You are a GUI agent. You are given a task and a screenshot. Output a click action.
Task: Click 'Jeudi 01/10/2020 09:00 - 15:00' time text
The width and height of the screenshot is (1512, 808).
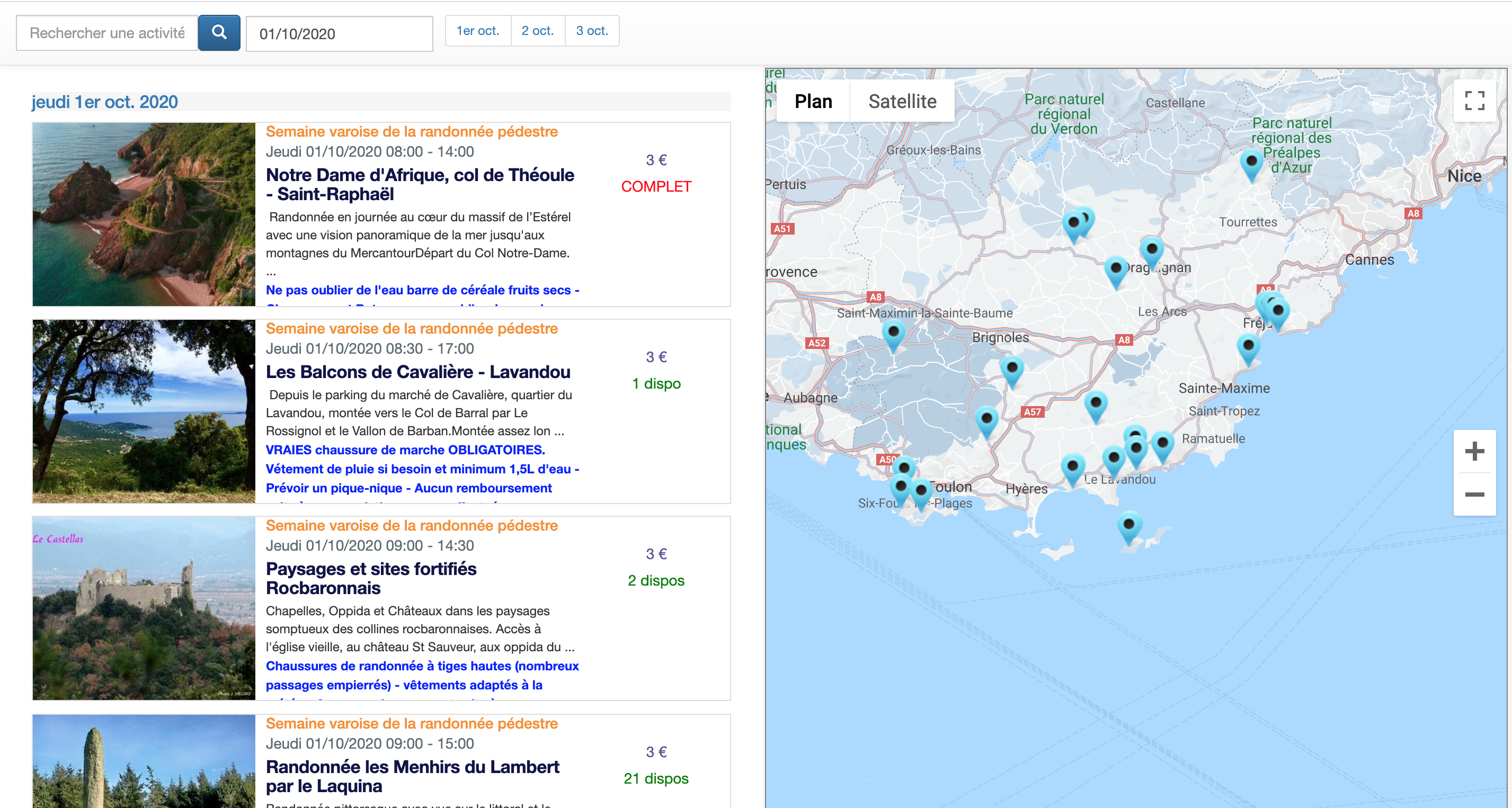coord(370,743)
